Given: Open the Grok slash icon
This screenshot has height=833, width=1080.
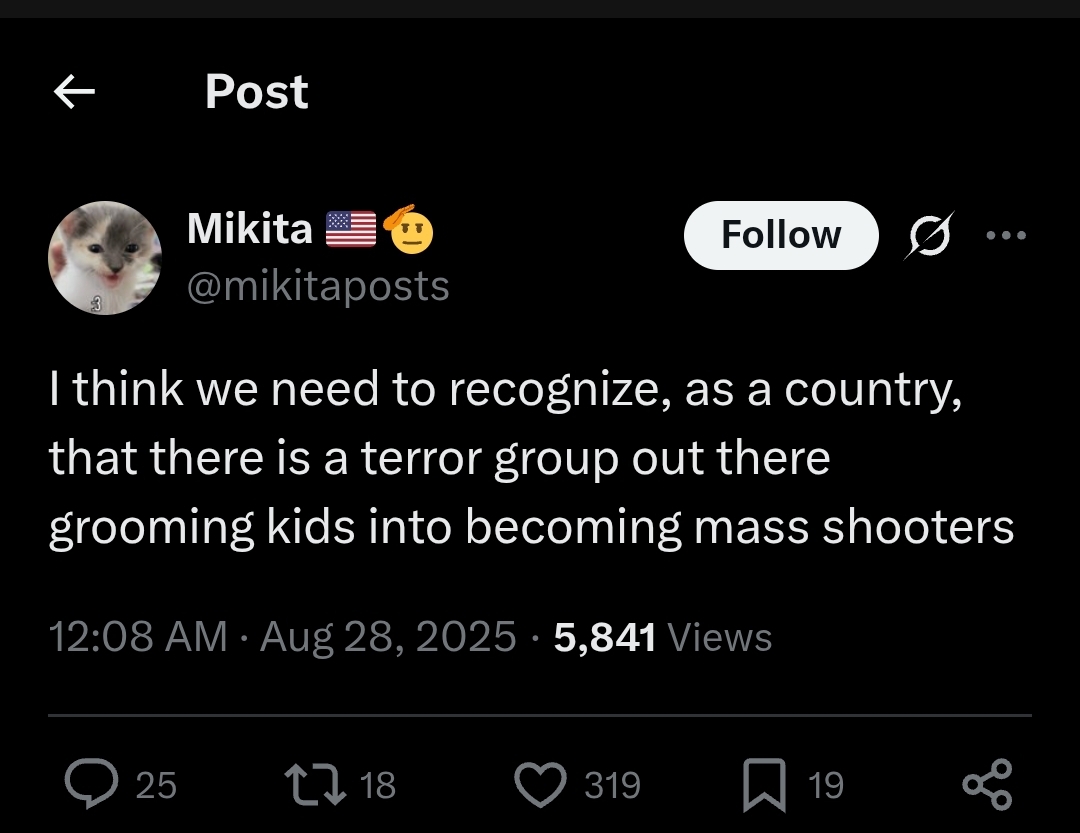Looking at the screenshot, I should 930,235.
